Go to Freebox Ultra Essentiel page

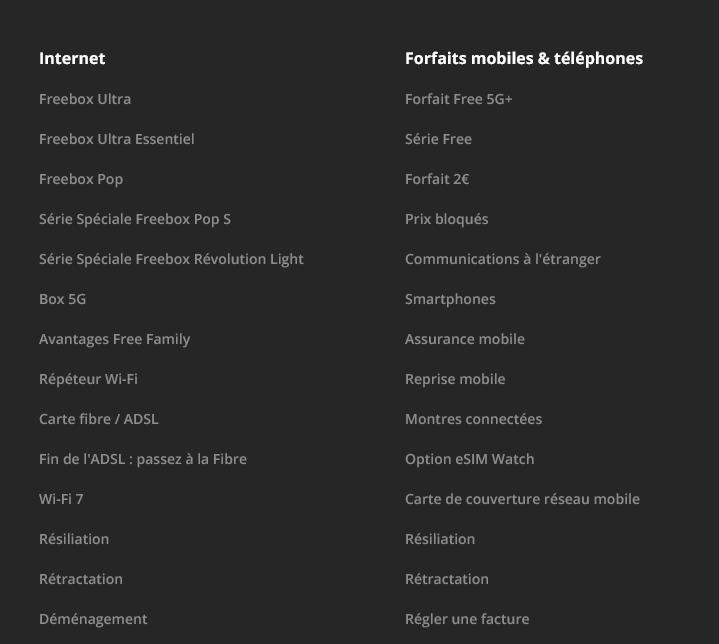pyautogui.click(x=116, y=139)
